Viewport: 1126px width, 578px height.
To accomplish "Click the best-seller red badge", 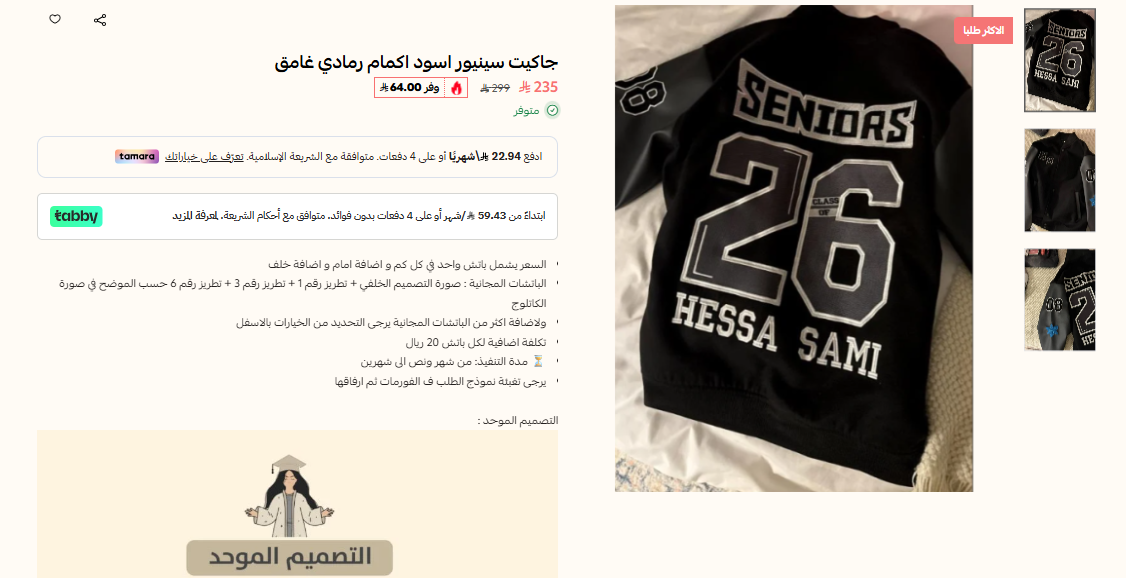I will point(983,31).
